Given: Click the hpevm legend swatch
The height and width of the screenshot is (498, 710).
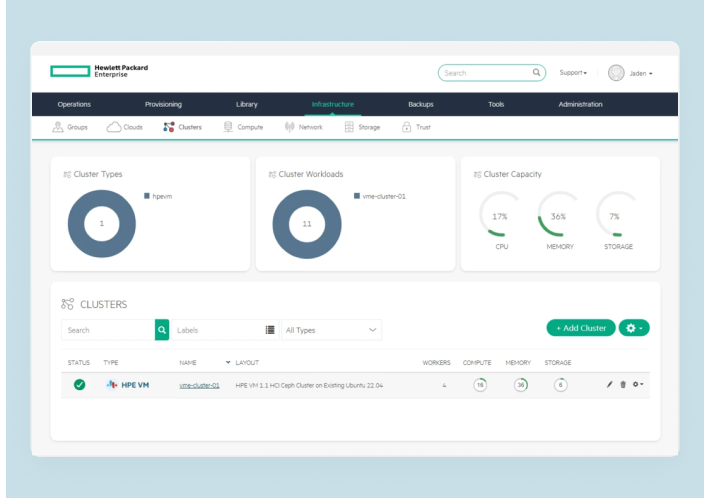Looking at the screenshot, I should click(147, 196).
